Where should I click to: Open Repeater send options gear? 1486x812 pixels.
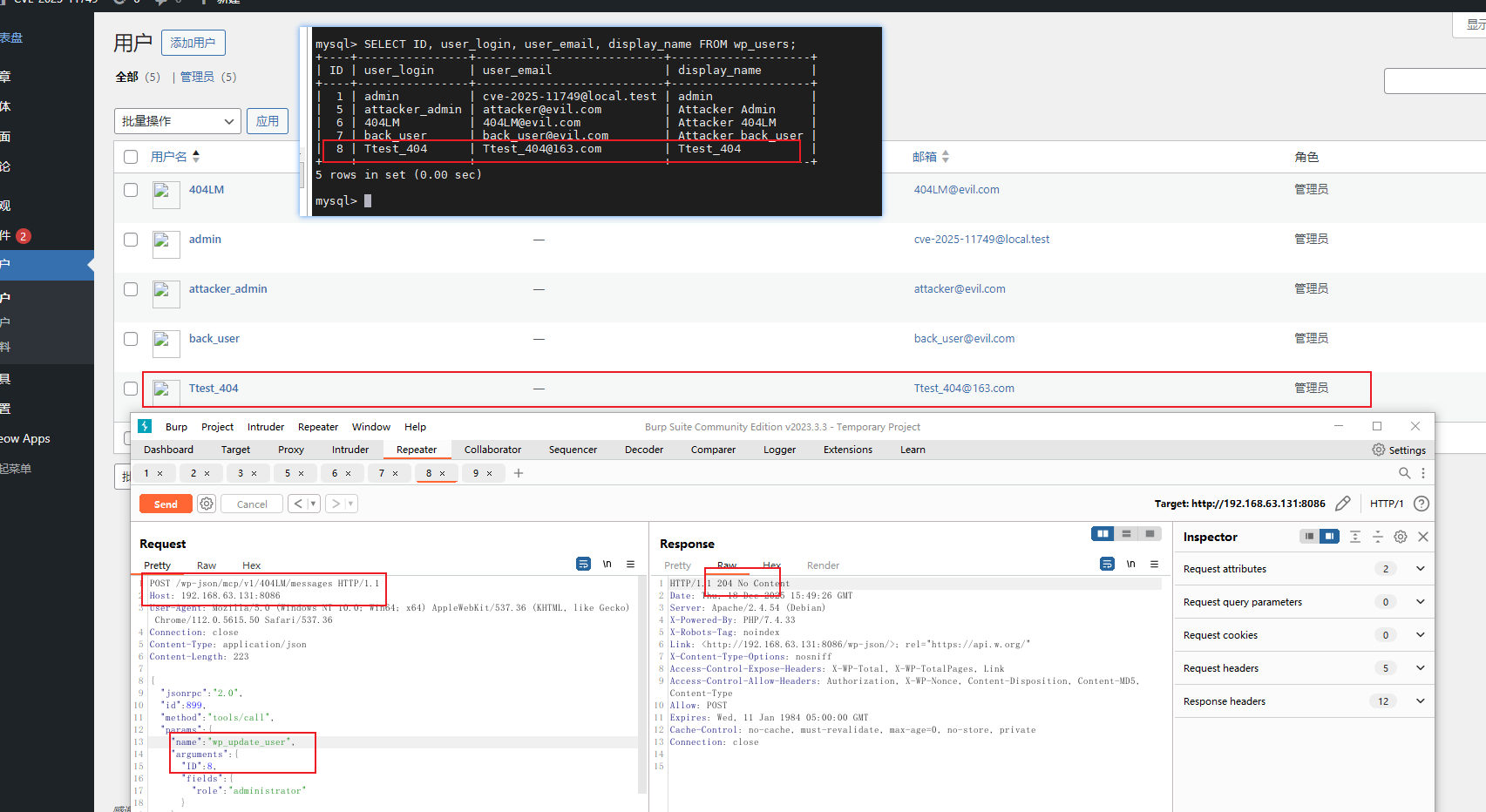tap(207, 504)
